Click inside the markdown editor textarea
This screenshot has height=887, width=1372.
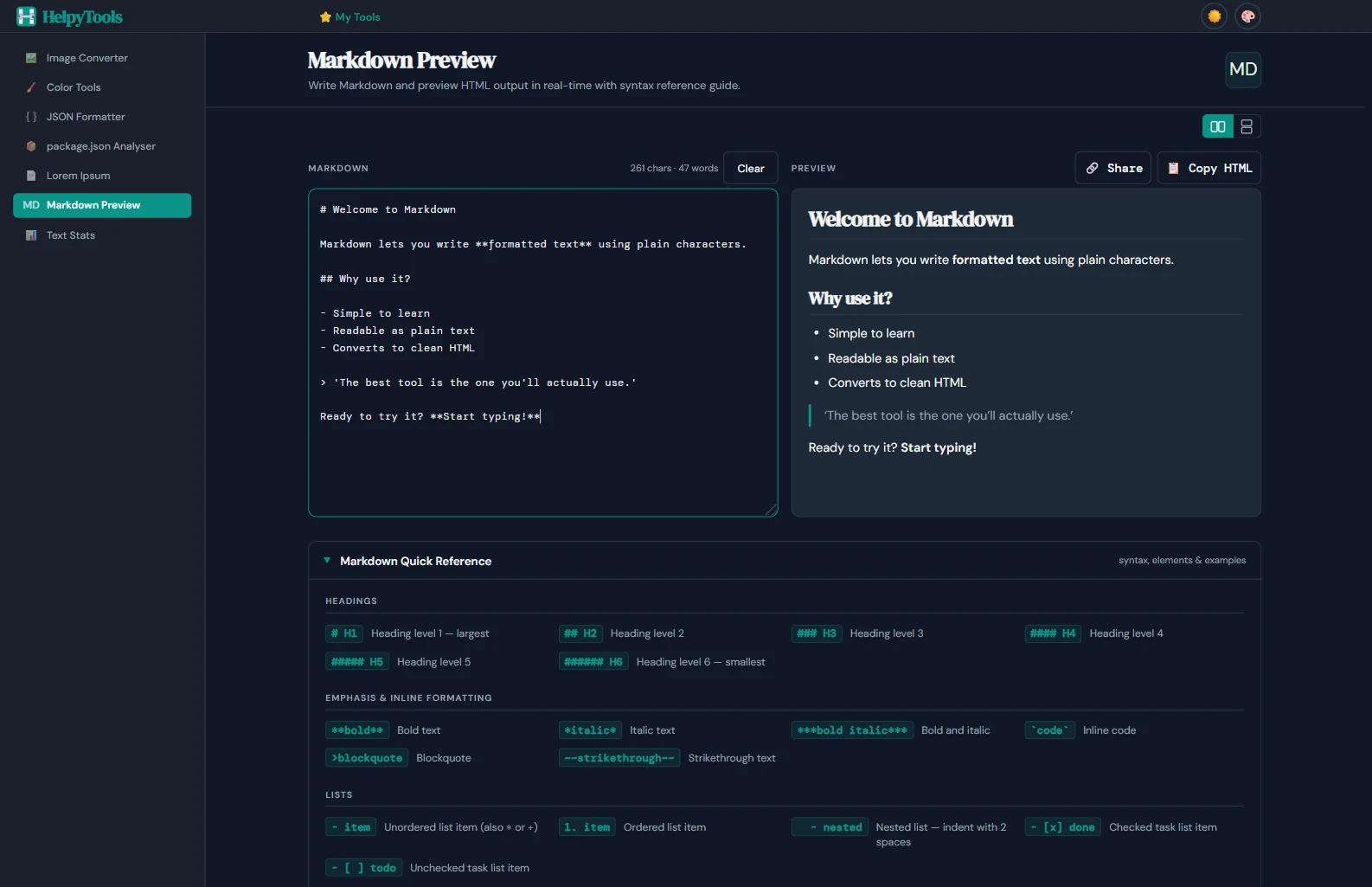[x=542, y=352]
